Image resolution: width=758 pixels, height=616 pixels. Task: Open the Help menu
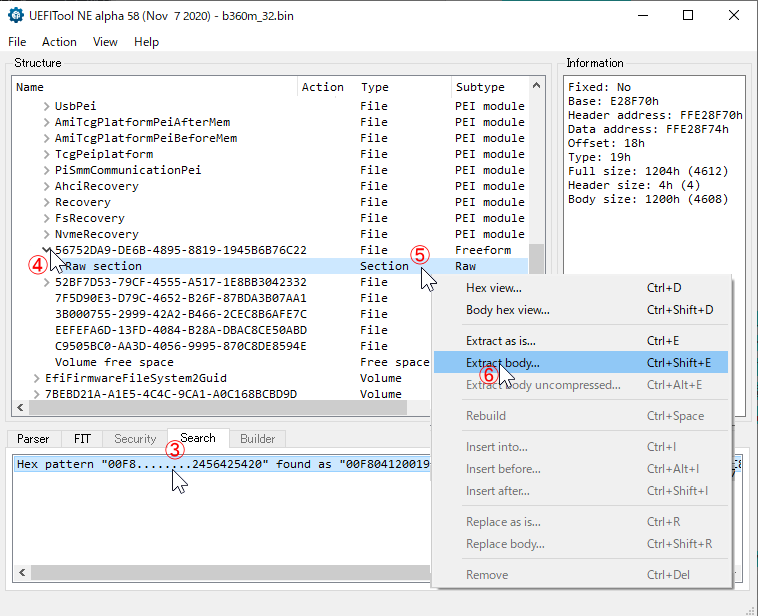click(146, 42)
